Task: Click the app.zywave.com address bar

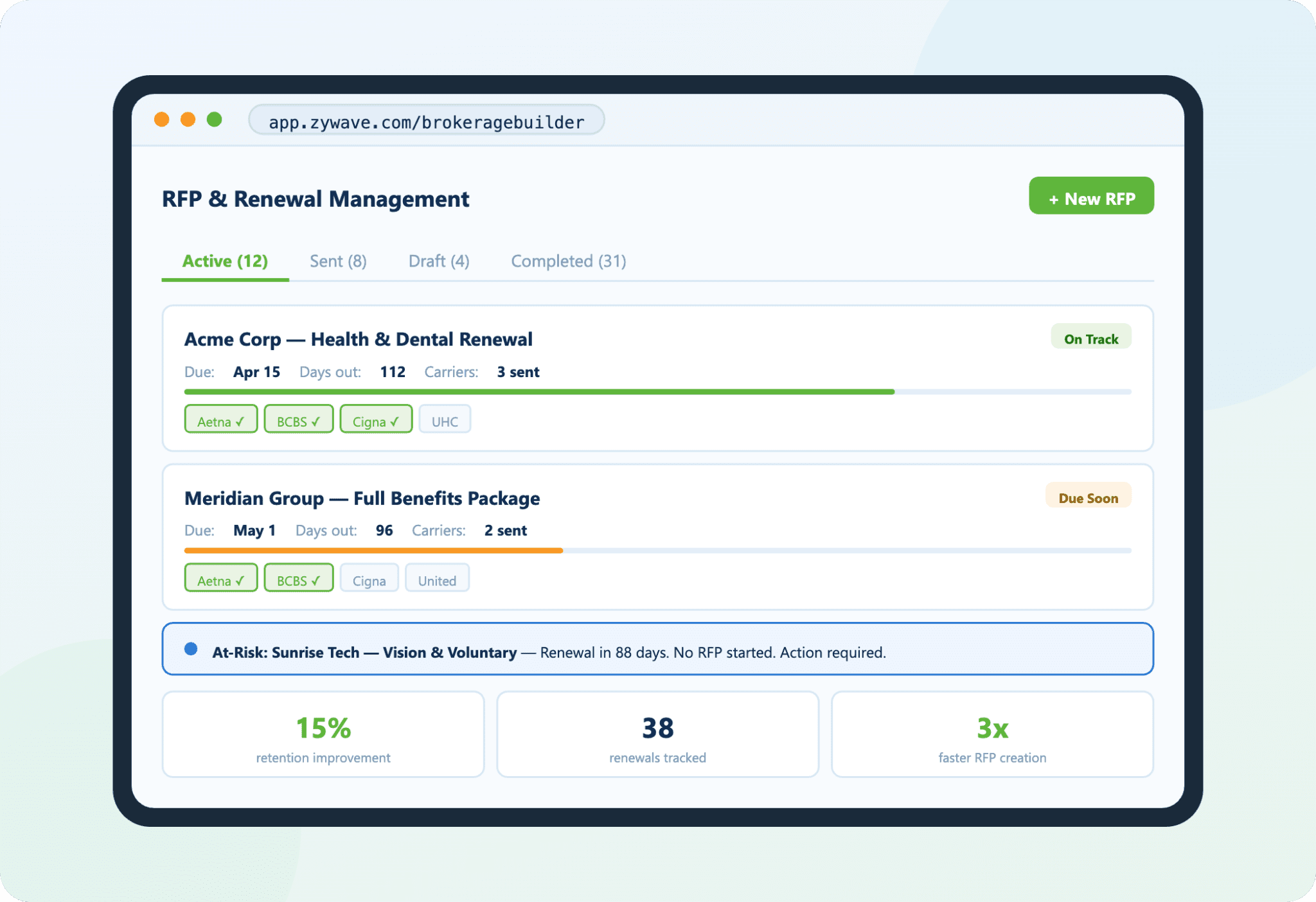Action: 426,121
